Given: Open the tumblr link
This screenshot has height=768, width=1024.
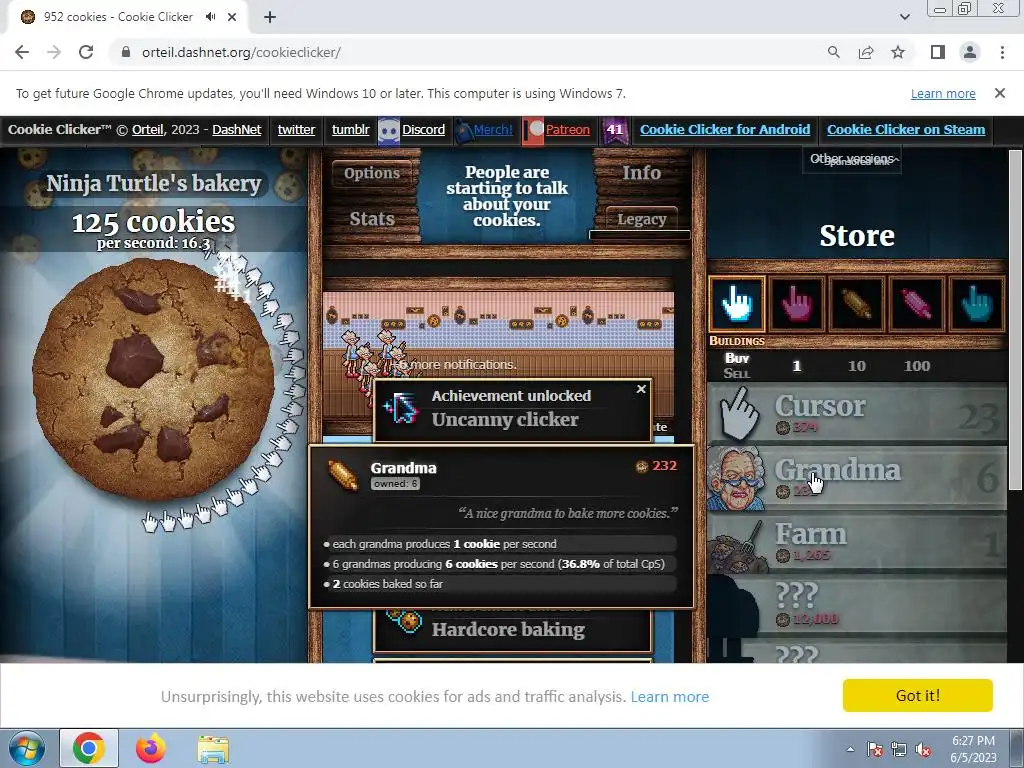Looking at the screenshot, I should (x=351, y=129).
